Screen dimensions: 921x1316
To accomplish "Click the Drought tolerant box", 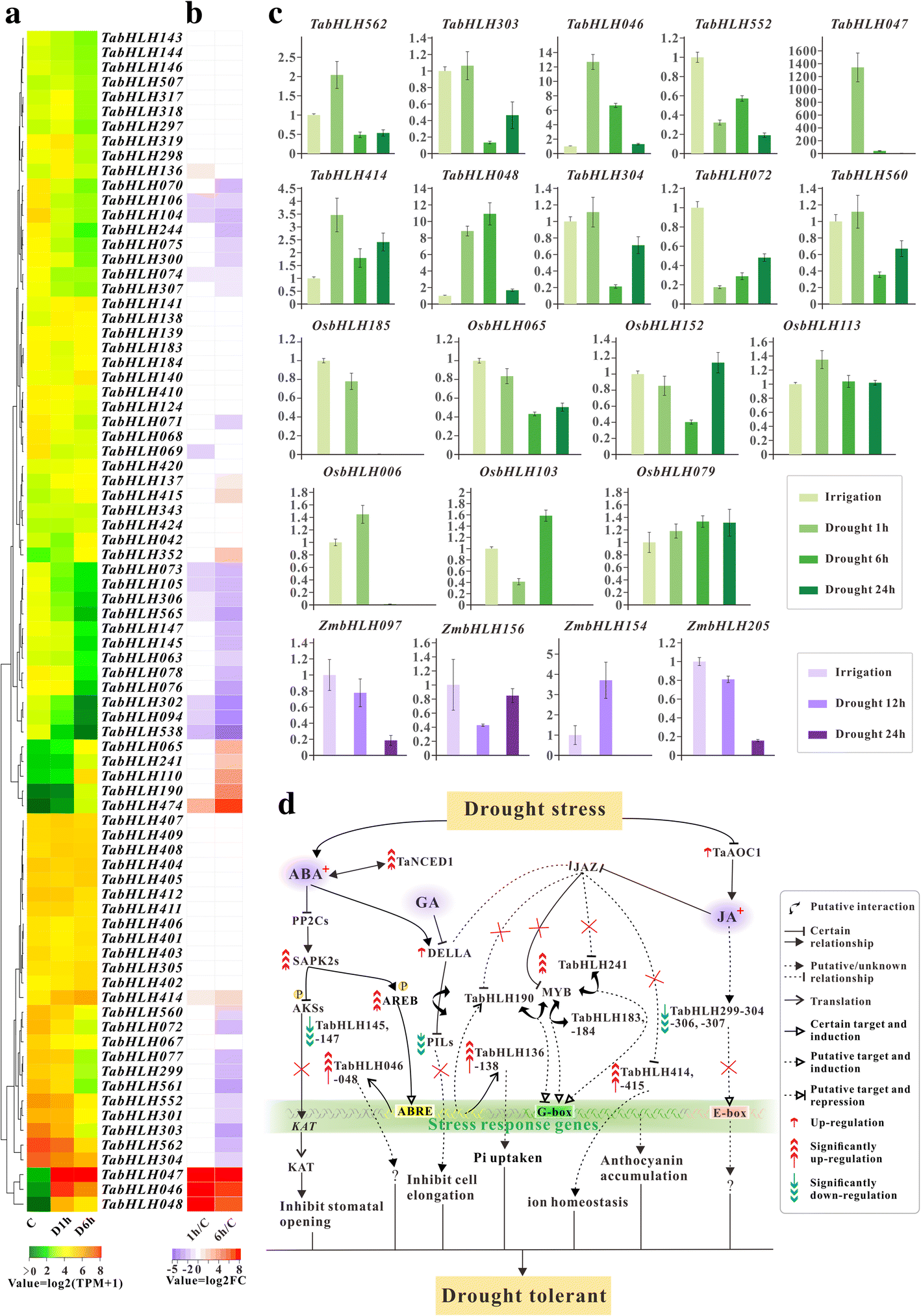I will (x=524, y=1295).
